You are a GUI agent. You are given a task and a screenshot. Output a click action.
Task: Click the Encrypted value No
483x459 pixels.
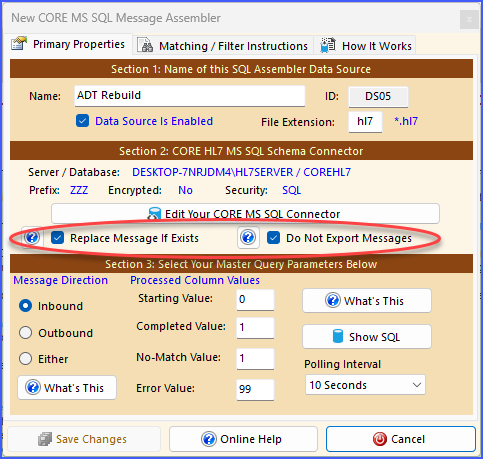click(x=185, y=190)
